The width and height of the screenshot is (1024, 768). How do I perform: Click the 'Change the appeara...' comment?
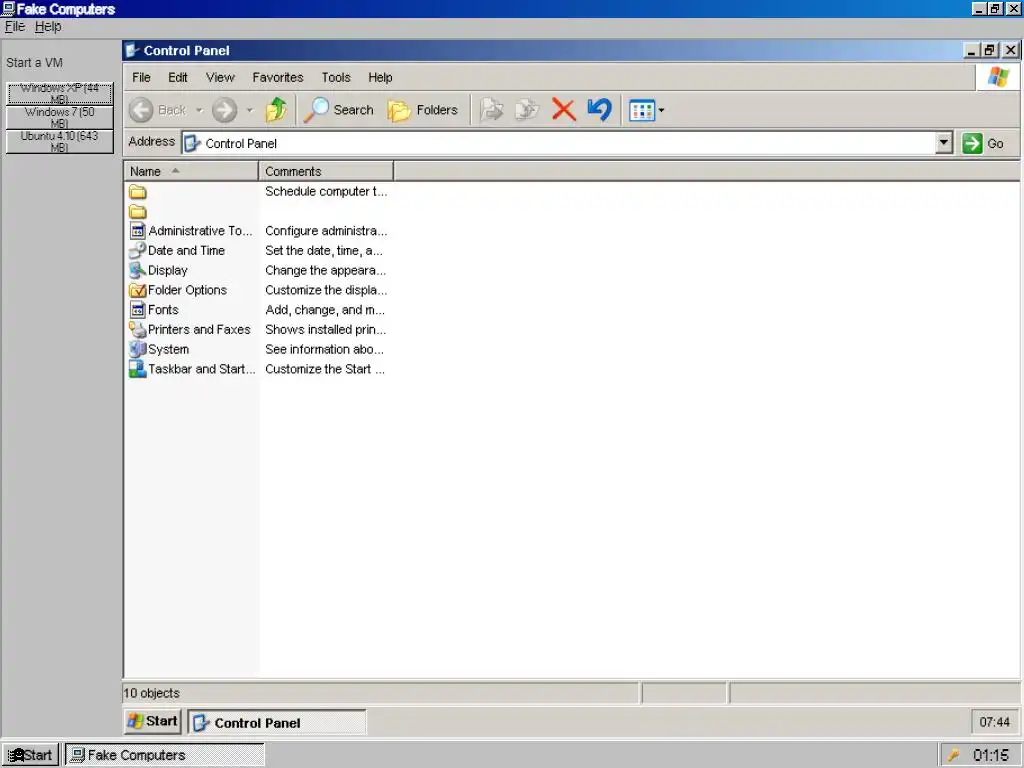pos(325,270)
